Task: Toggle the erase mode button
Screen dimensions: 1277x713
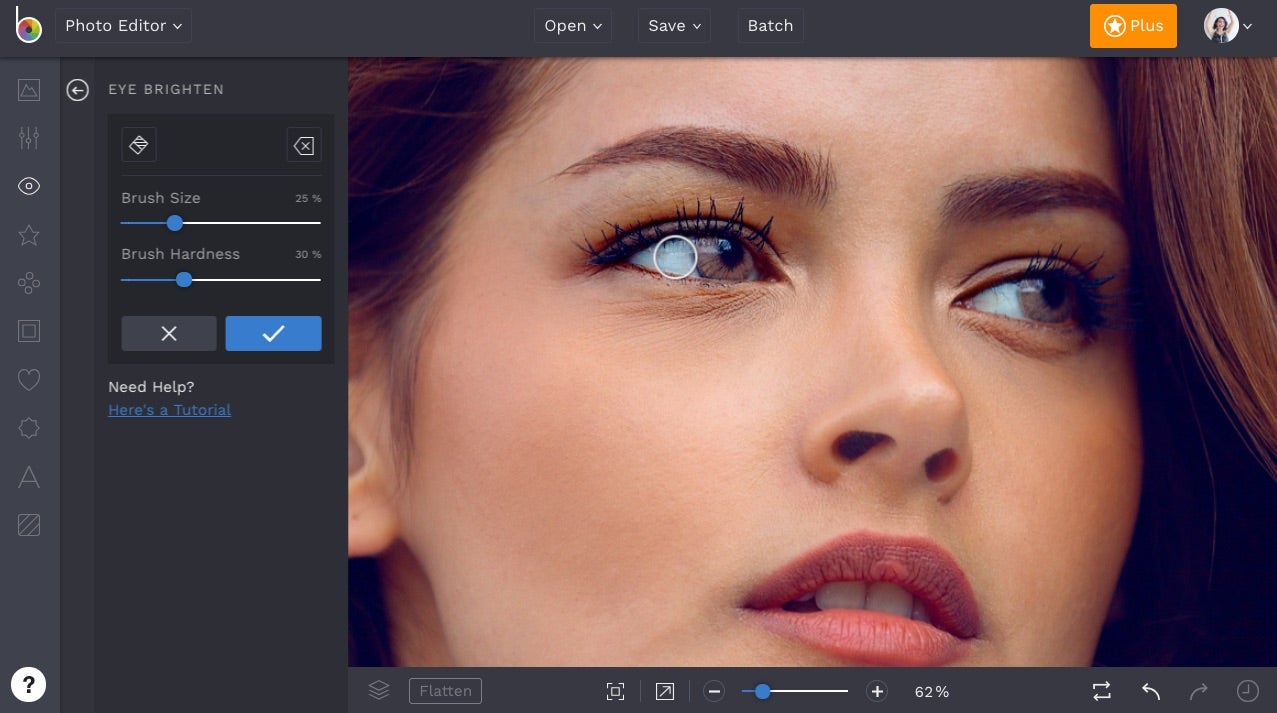Action: 303,146
